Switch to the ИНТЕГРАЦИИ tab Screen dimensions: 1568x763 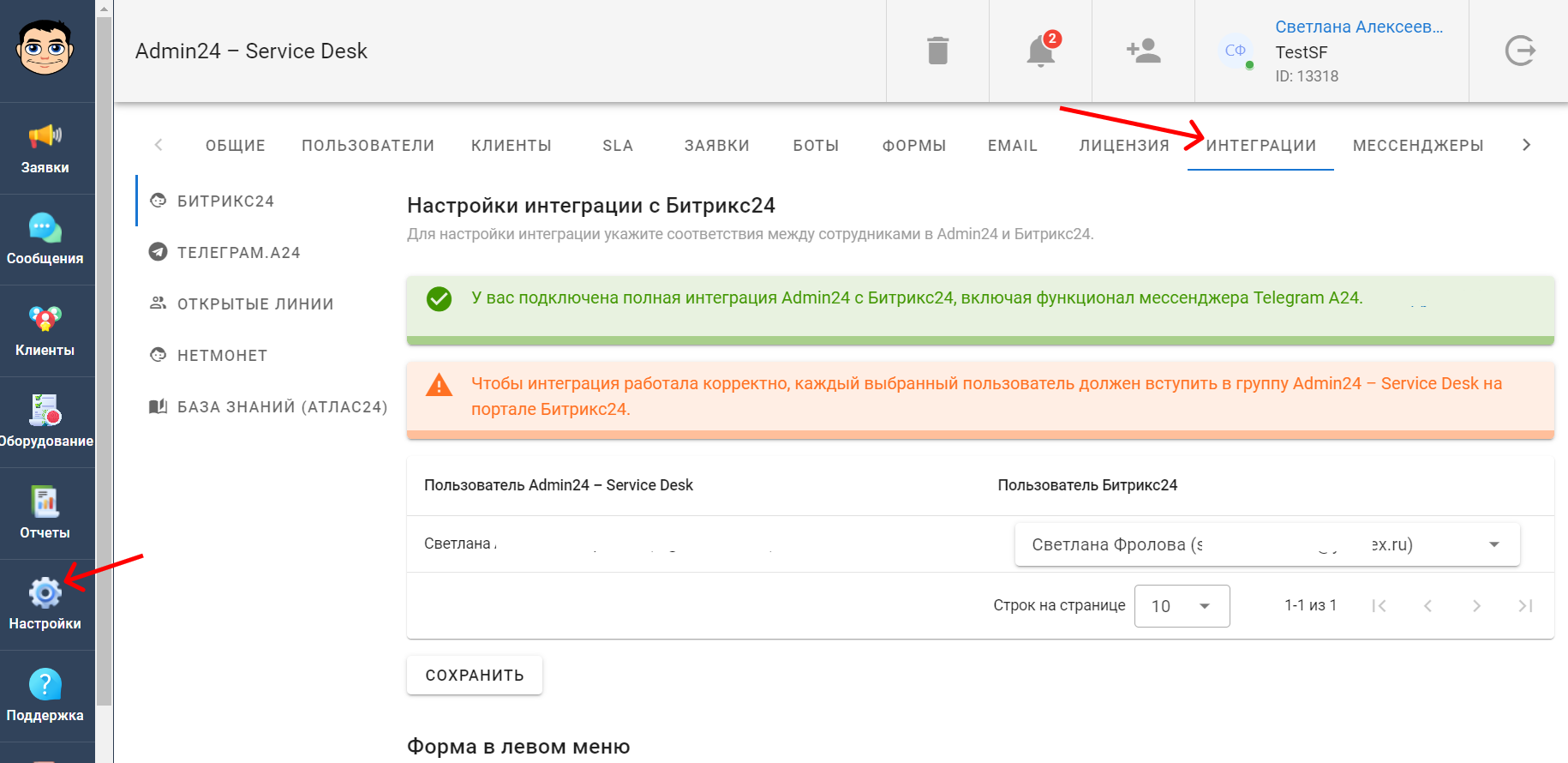(1261, 146)
